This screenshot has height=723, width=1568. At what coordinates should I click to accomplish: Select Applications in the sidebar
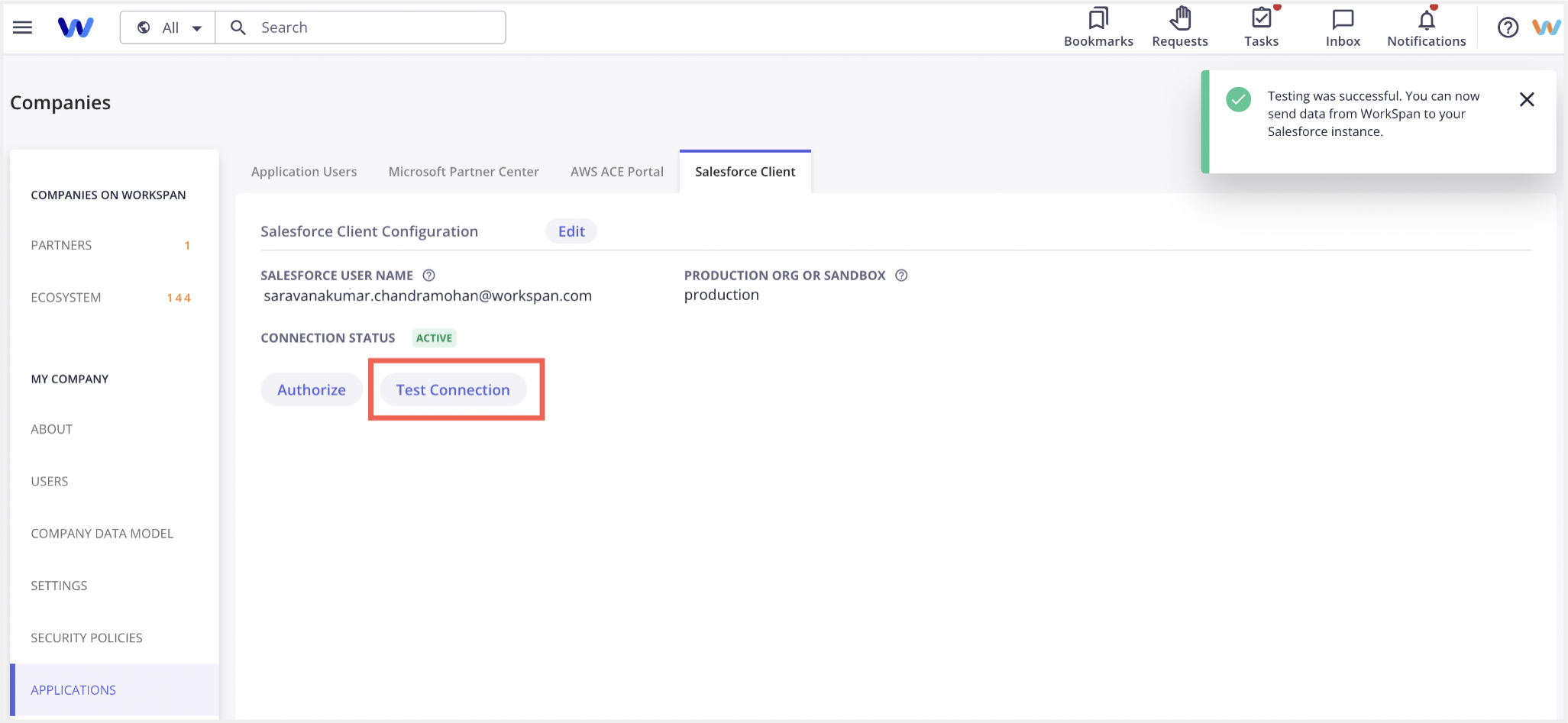115,689
